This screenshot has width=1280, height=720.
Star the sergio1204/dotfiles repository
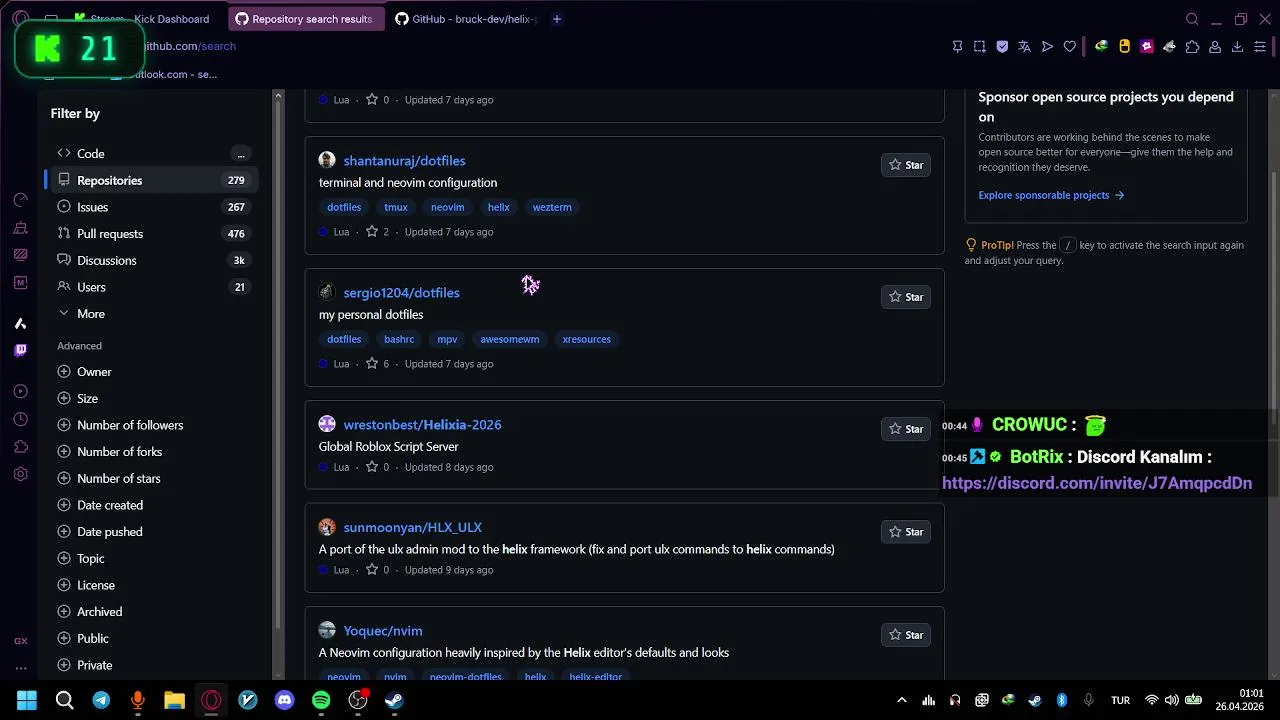pos(906,297)
